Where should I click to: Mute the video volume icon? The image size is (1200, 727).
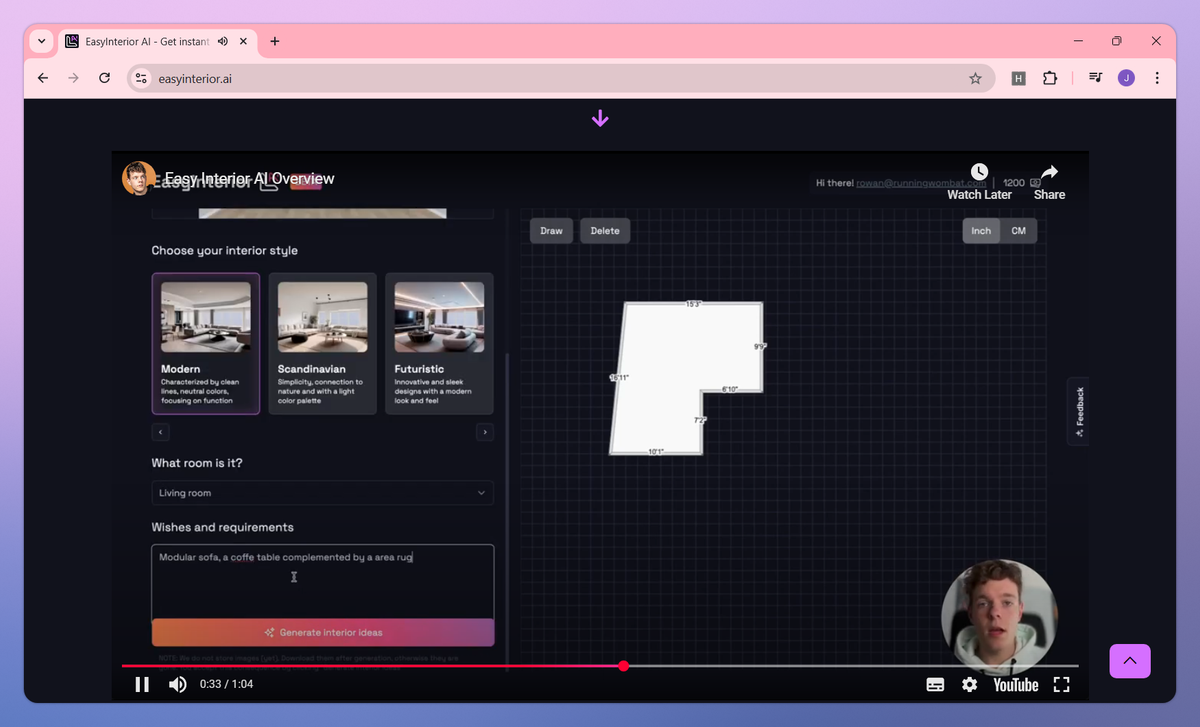(178, 685)
